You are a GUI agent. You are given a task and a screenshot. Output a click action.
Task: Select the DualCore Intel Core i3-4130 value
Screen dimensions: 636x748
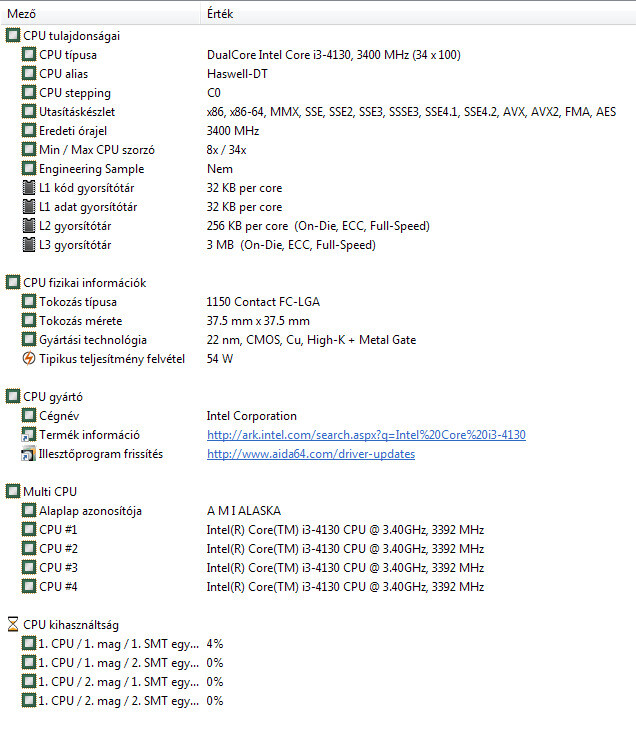pyautogui.click(x=334, y=55)
